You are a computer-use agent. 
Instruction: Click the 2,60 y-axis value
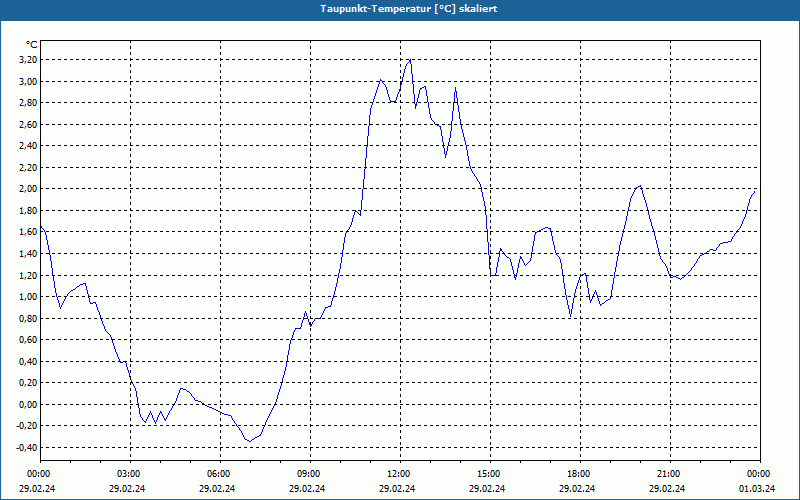point(28,124)
